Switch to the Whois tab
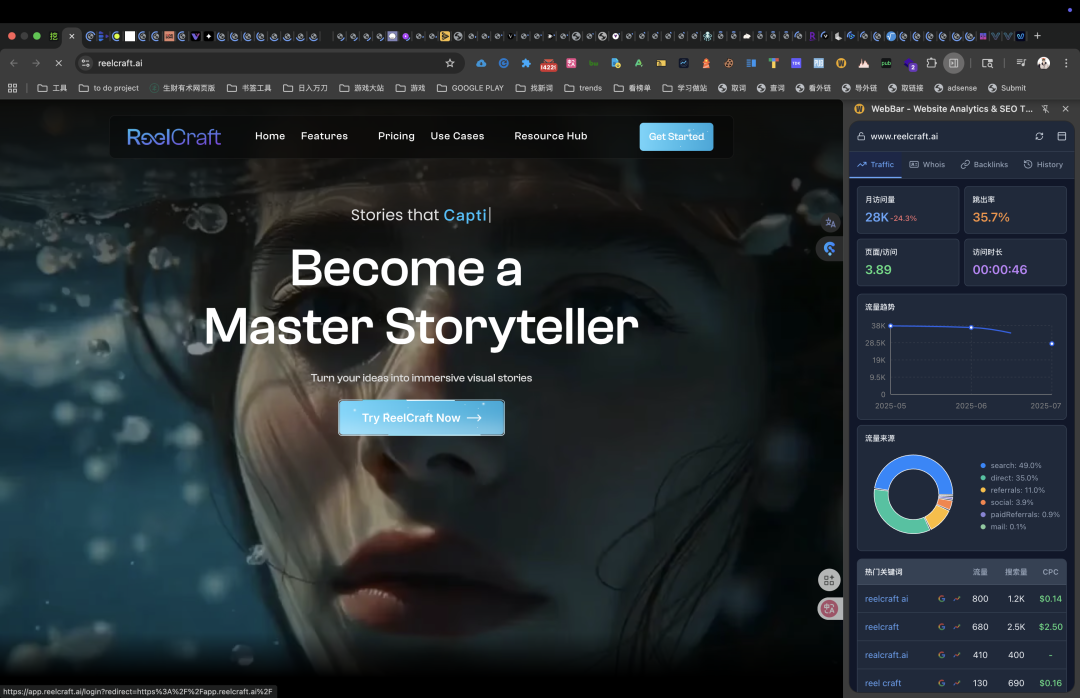 click(927, 165)
